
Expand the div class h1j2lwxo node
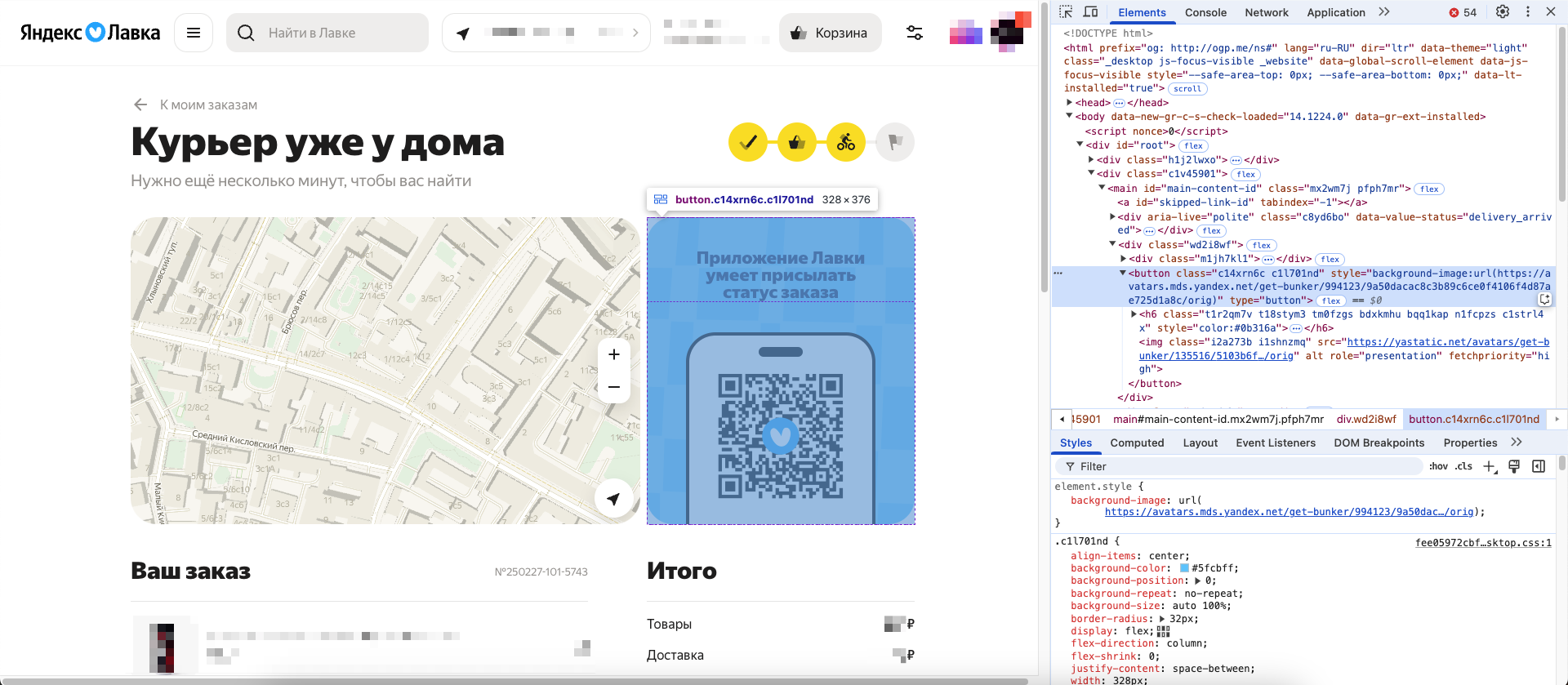click(1091, 159)
